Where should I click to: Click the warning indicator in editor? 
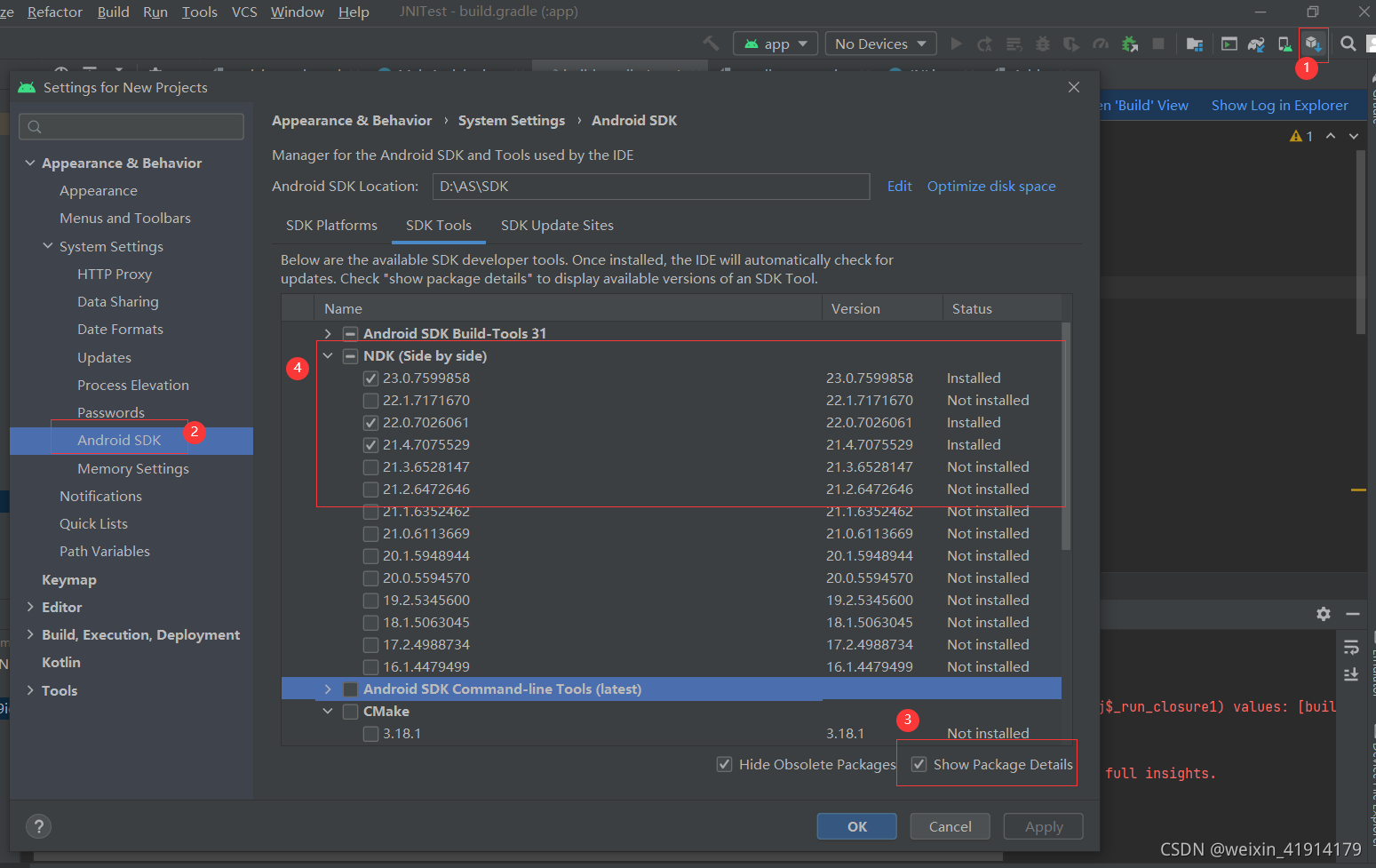pyautogui.click(x=1301, y=136)
